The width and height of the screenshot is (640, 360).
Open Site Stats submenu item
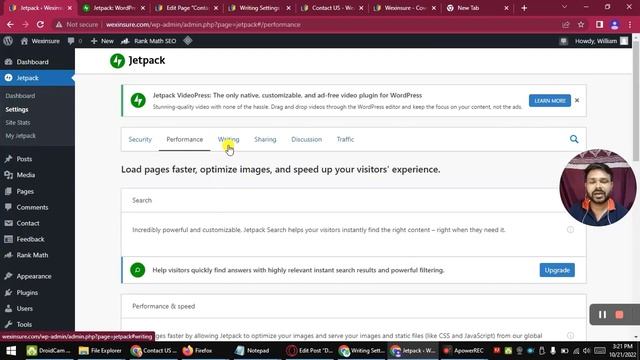click(18, 122)
